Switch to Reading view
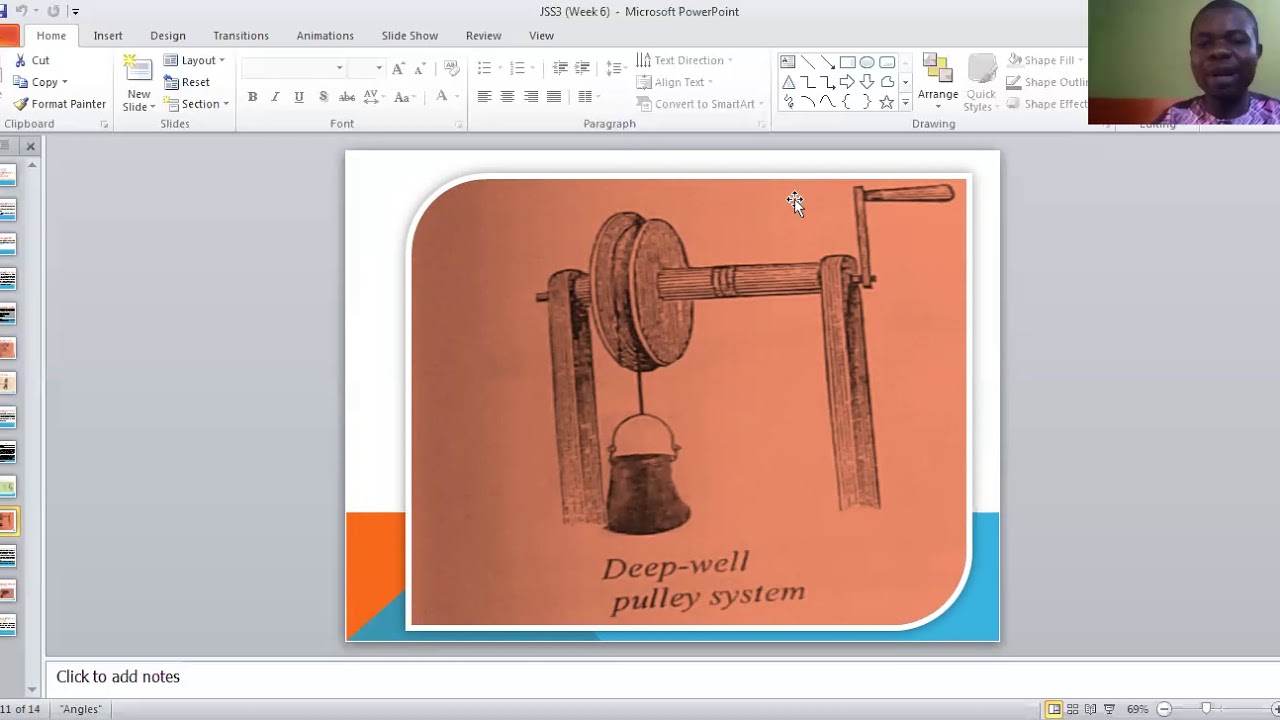 coord(1091,709)
